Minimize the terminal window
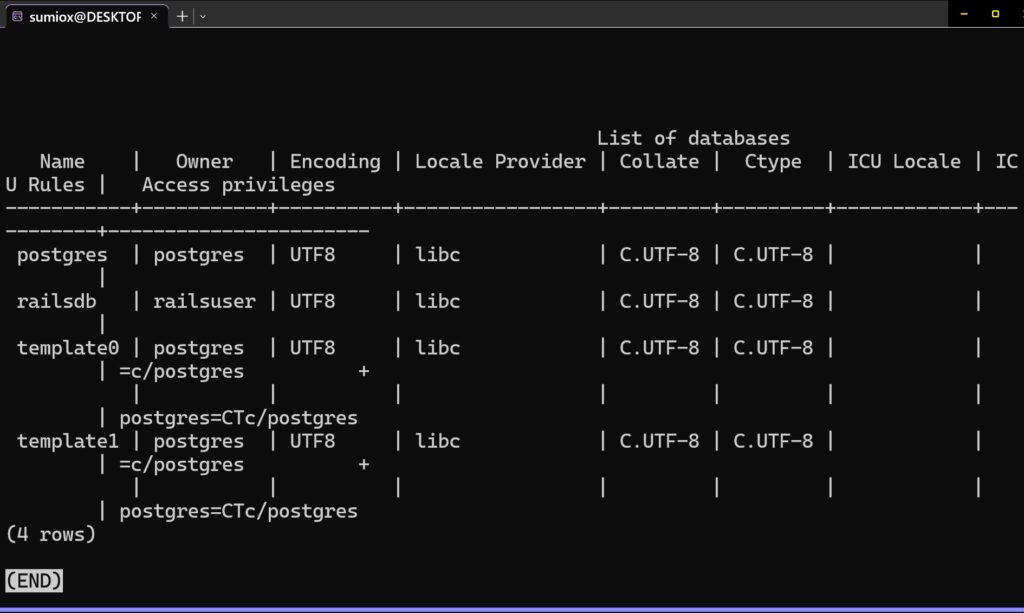1024x613 pixels. (x=963, y=14)
